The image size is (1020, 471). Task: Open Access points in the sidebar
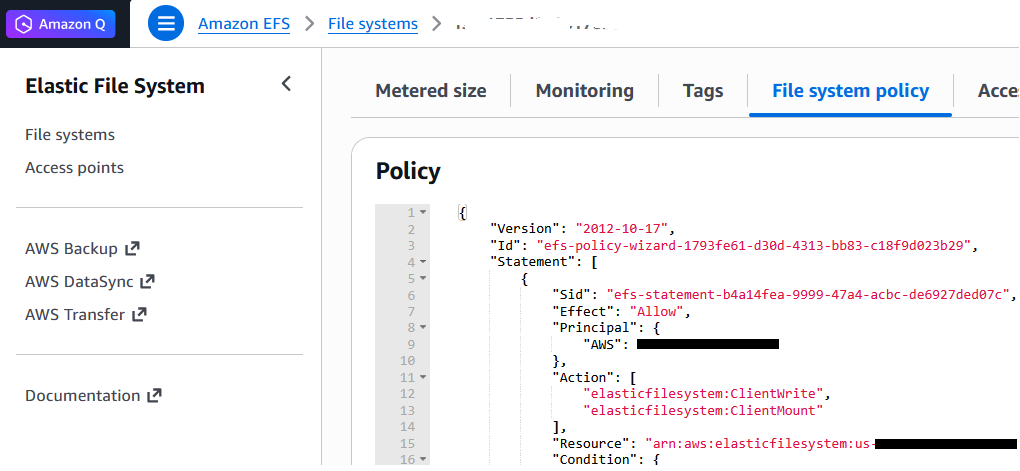click(x=74, y=168)
